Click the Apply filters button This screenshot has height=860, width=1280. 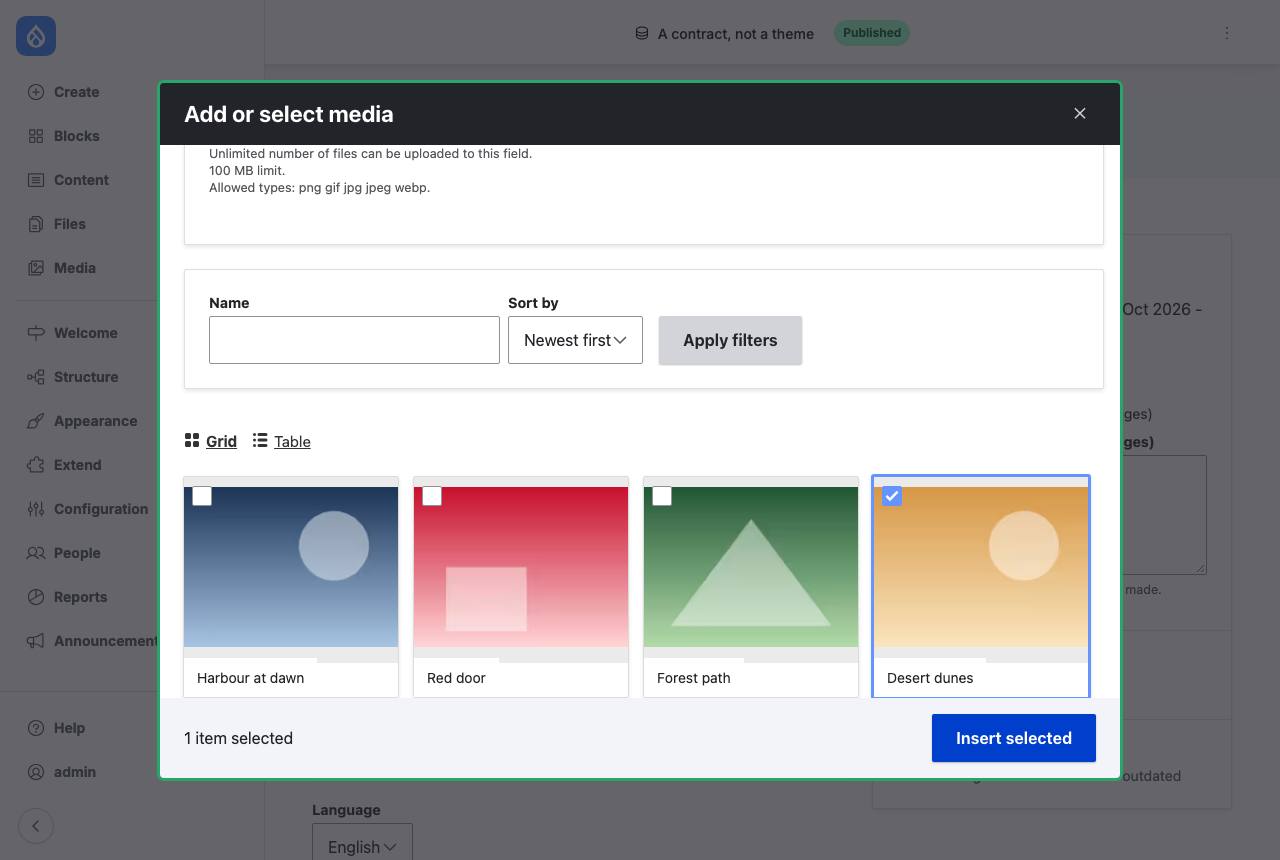[x=730, y=340]
